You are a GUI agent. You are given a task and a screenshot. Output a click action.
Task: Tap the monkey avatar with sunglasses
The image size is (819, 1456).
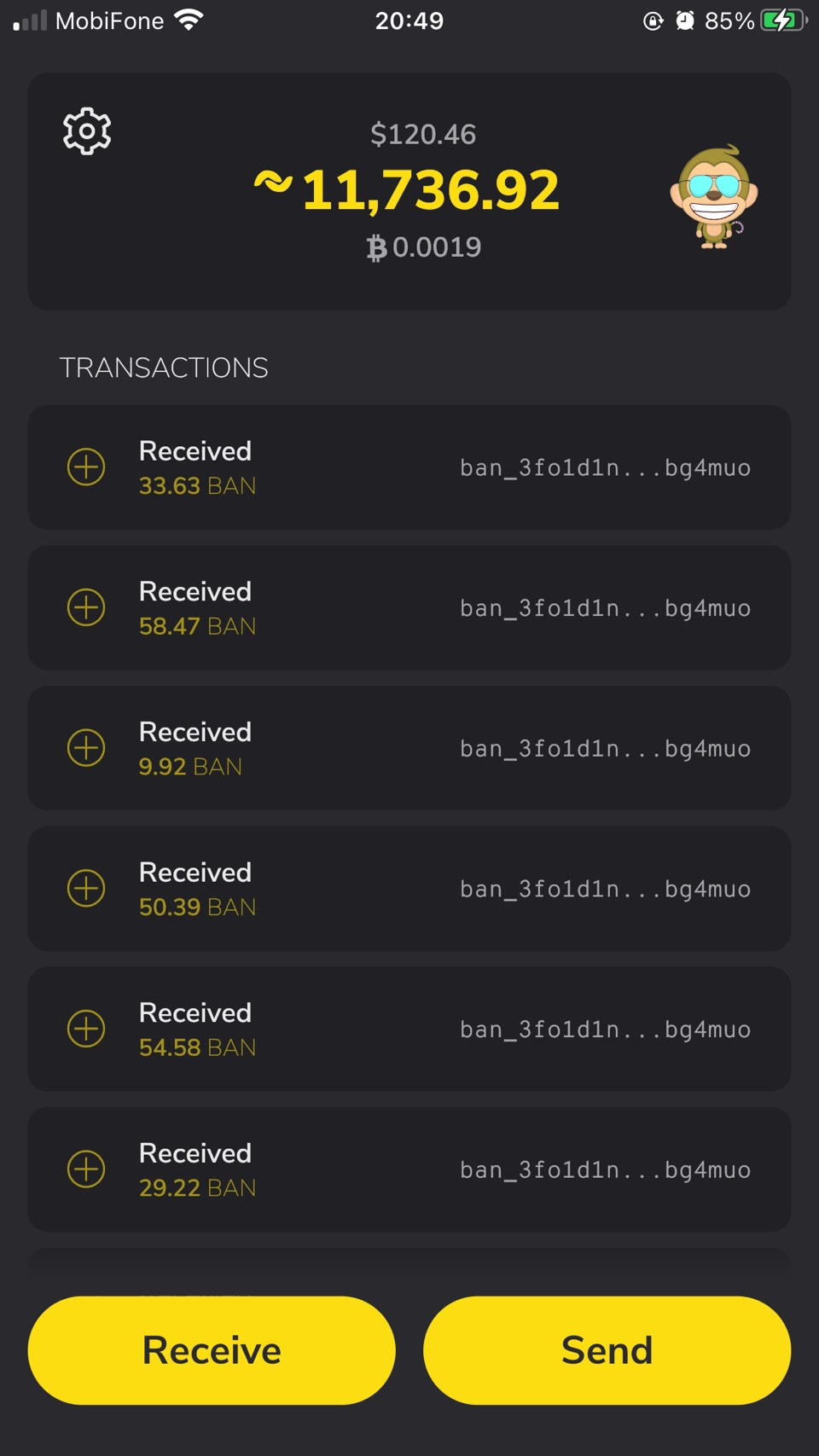(713, 197)
